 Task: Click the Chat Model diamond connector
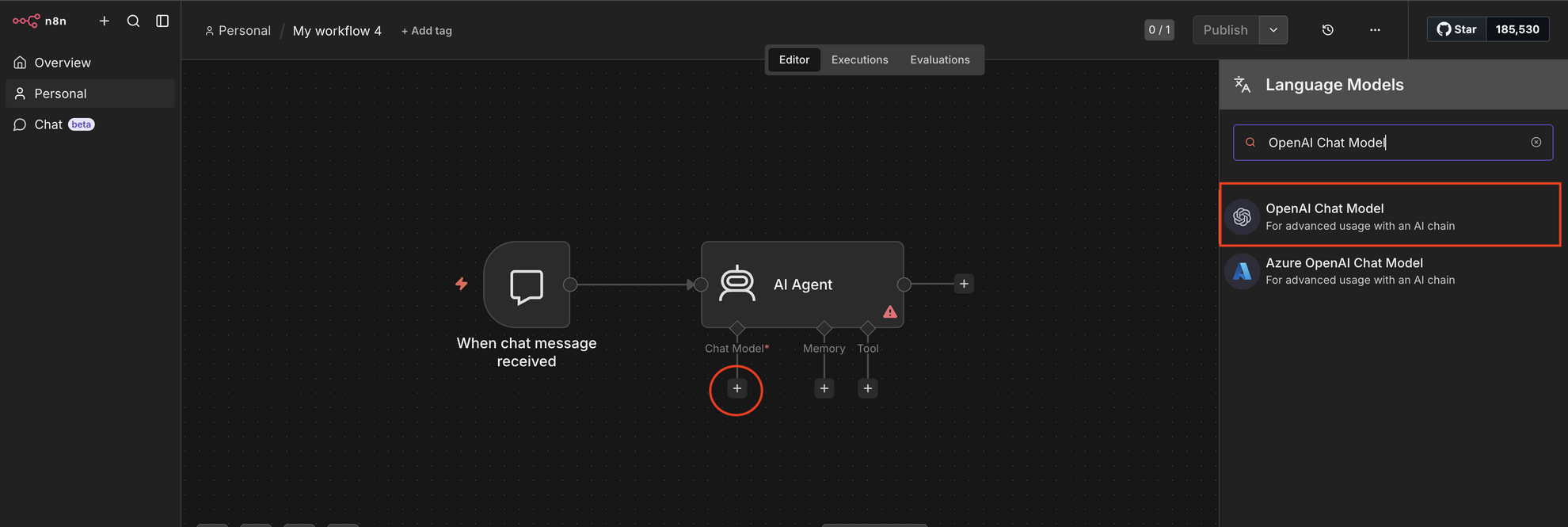(x=737, y=328)
